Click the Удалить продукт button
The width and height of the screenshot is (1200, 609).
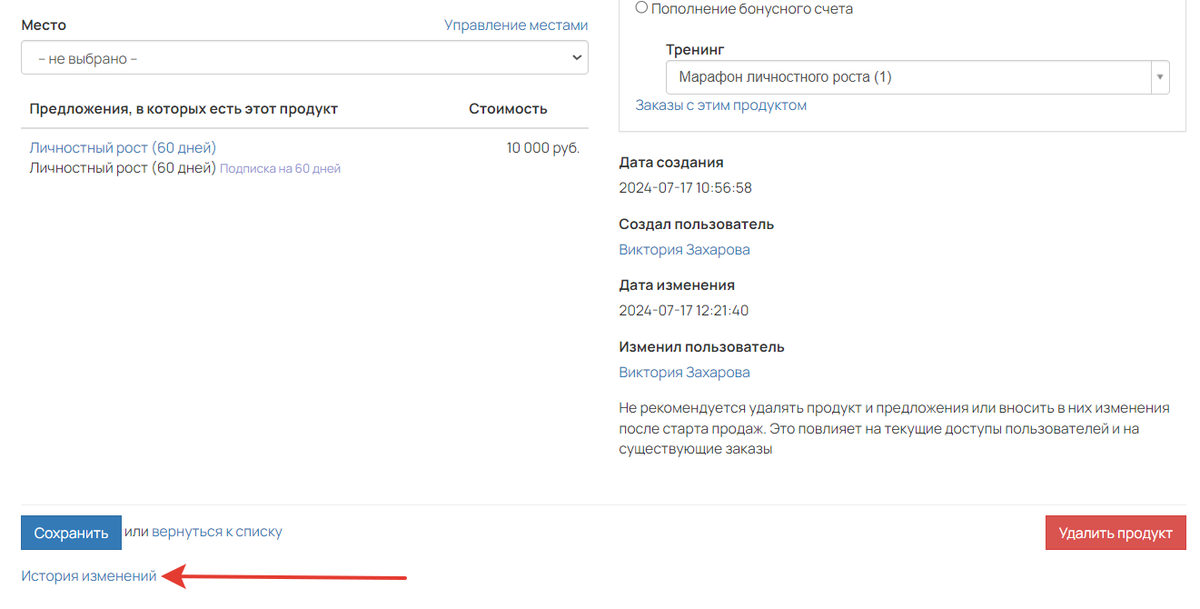[x=1115, y=533]
